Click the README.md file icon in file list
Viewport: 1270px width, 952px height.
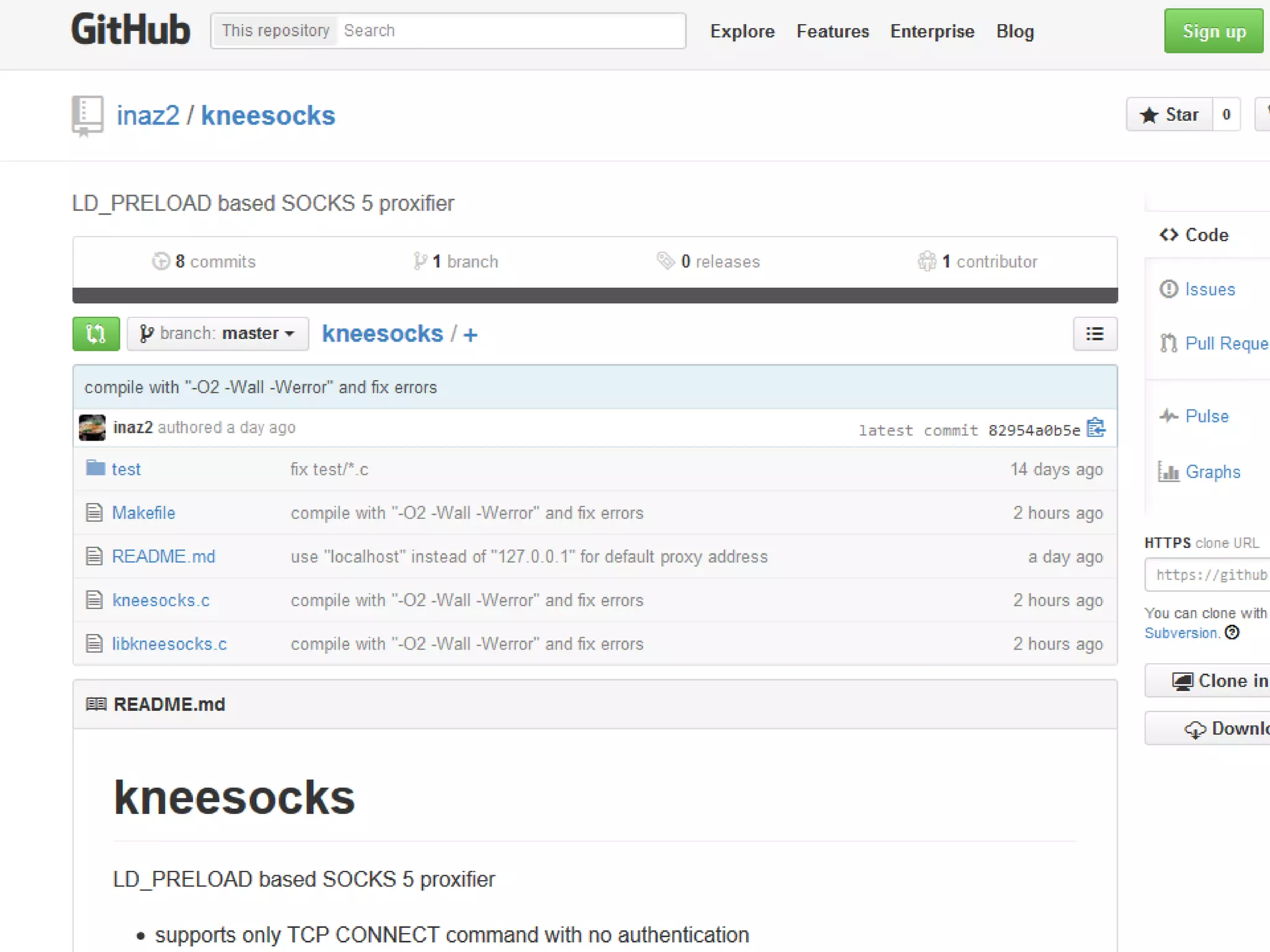94,556
